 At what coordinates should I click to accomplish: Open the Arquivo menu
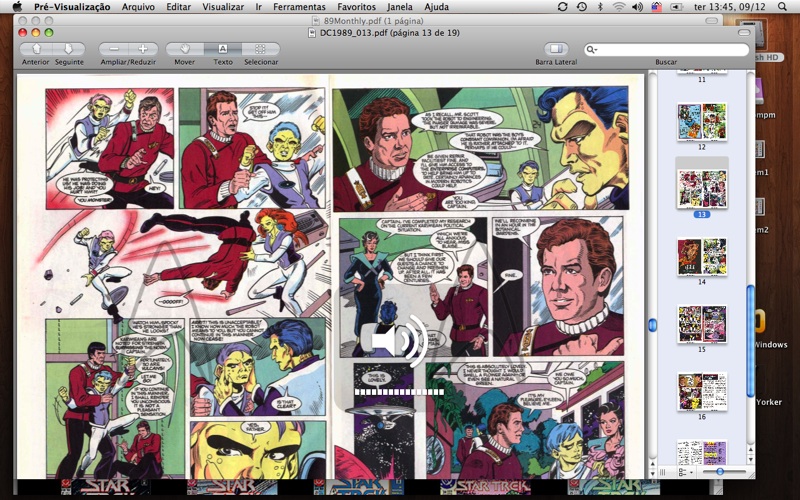tap(138, 7)
